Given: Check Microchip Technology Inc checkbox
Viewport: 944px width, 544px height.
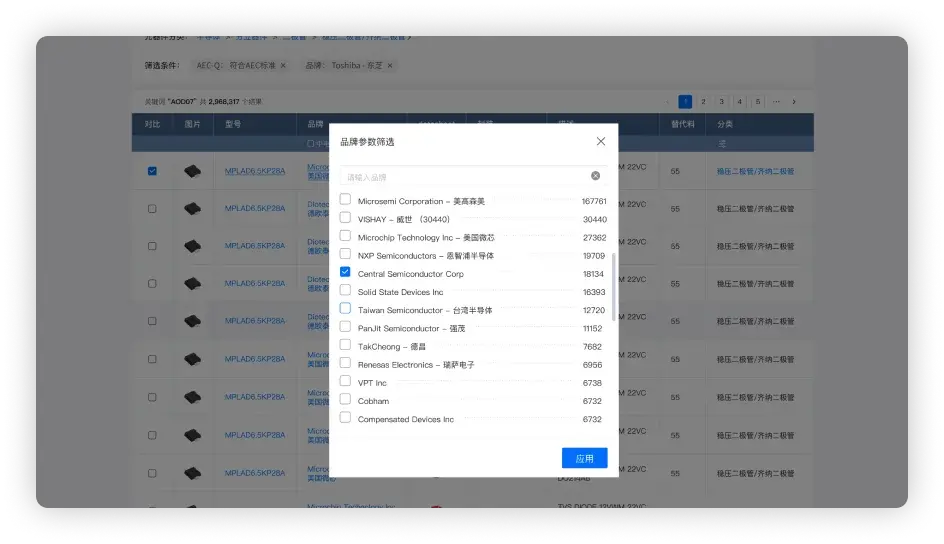Looking at the screenshot, I should [x=345, y=235].
